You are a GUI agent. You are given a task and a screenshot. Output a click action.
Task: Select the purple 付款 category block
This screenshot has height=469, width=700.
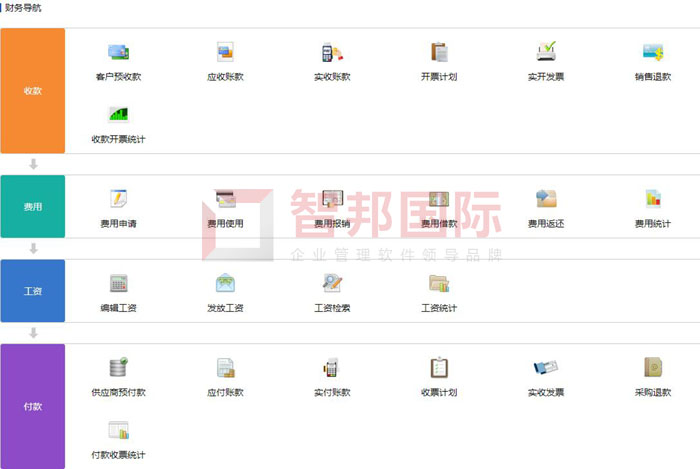(x=33, y=406)
